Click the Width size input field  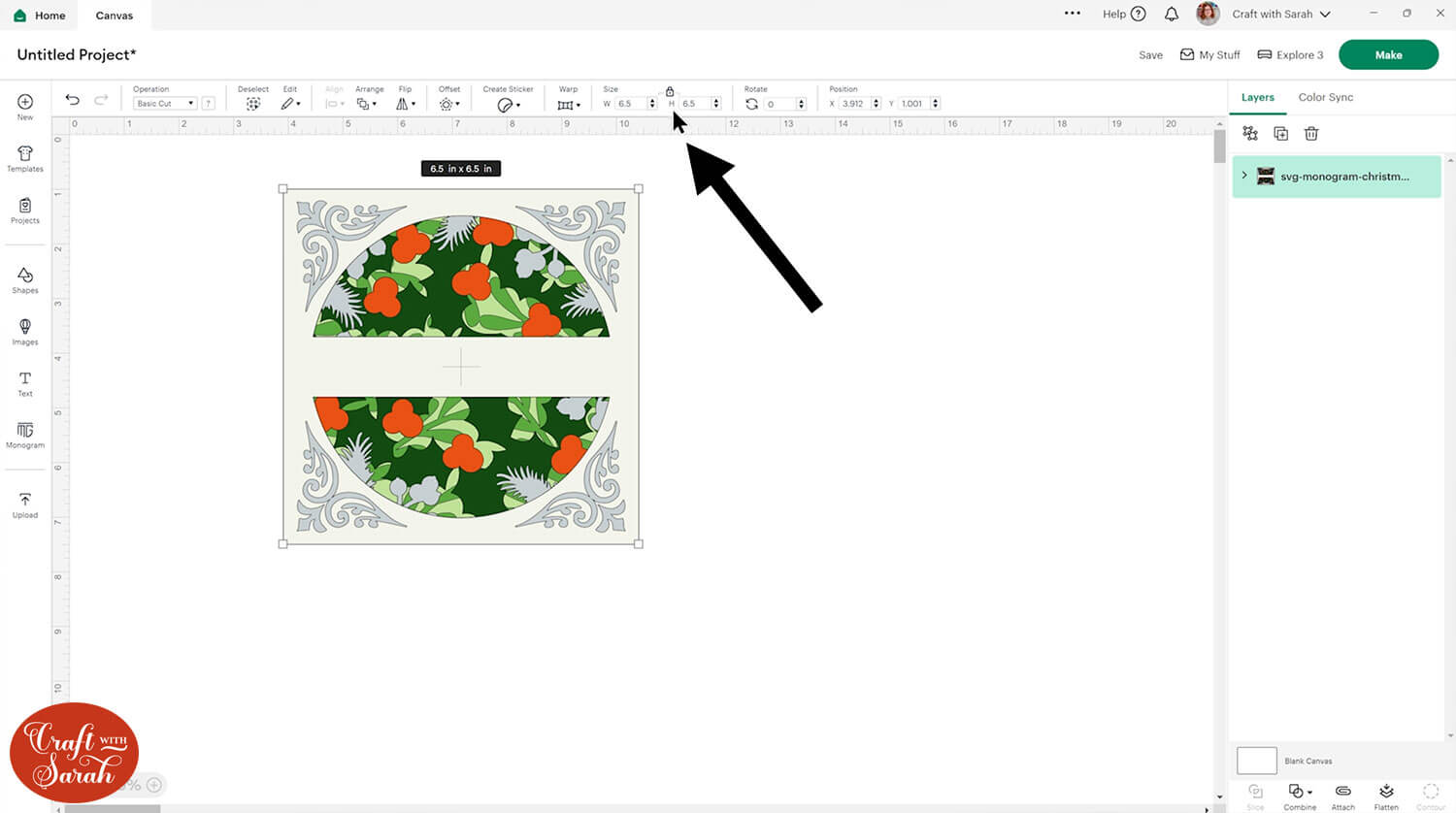[x=630, y=104]
